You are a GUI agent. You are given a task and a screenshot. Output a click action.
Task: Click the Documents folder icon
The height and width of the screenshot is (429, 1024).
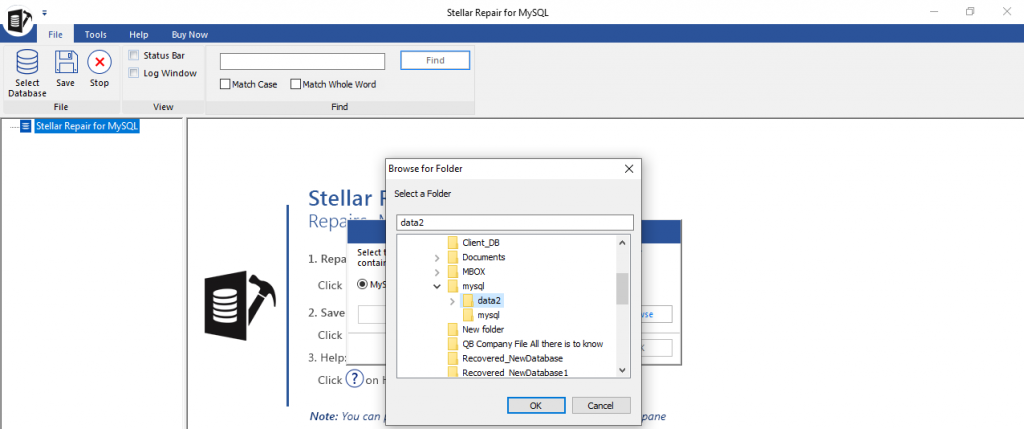point(453,257)
